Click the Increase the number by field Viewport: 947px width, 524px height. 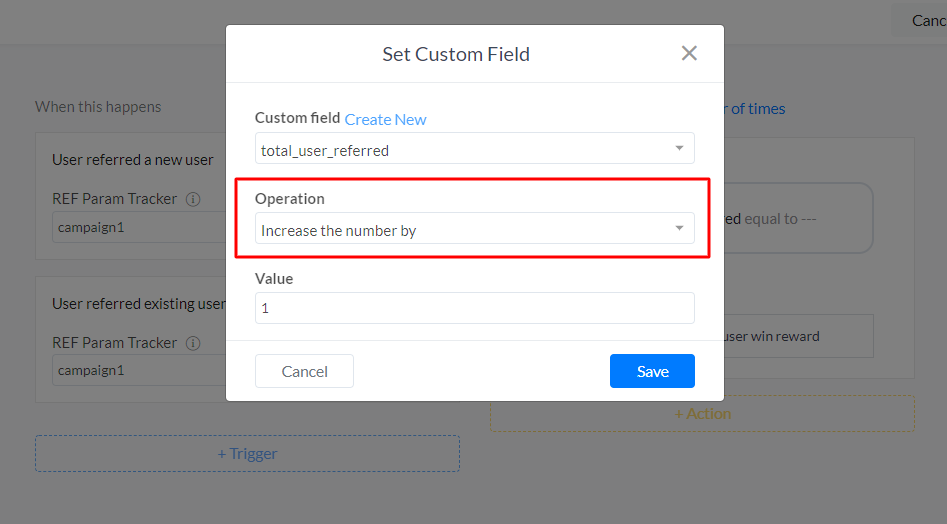(460, 230)
